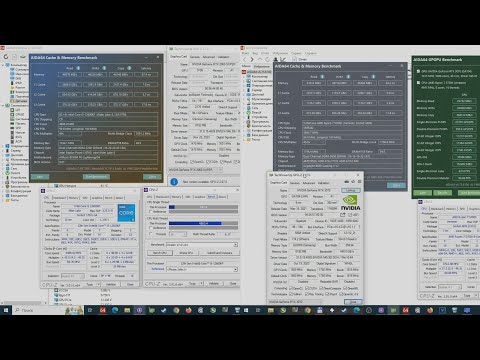This screenshot has width=480, height=360.
Task: Open GPU selector dropdown in RTX 2060 SUPER GPU-Z
Action: pos(195,170)
